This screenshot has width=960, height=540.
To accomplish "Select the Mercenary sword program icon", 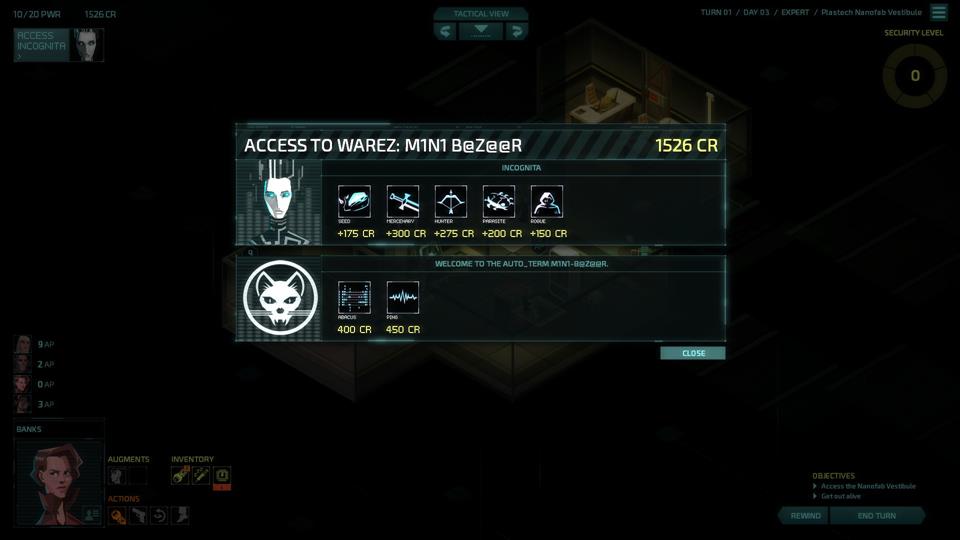I will 403,201.
